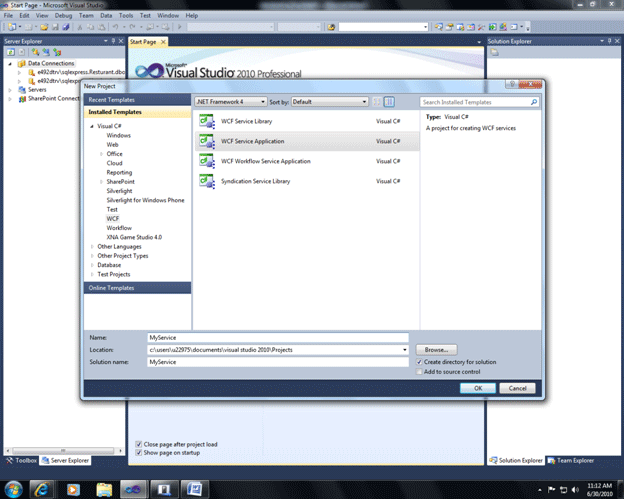Screen dimensions: 624x499
Task: Toggle Create directory for solution checkbox
Action: coord(419,362)
